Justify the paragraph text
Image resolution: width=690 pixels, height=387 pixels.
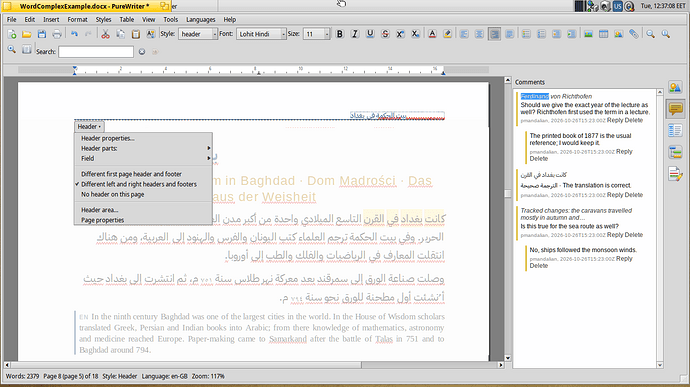(x=510, y=34)
